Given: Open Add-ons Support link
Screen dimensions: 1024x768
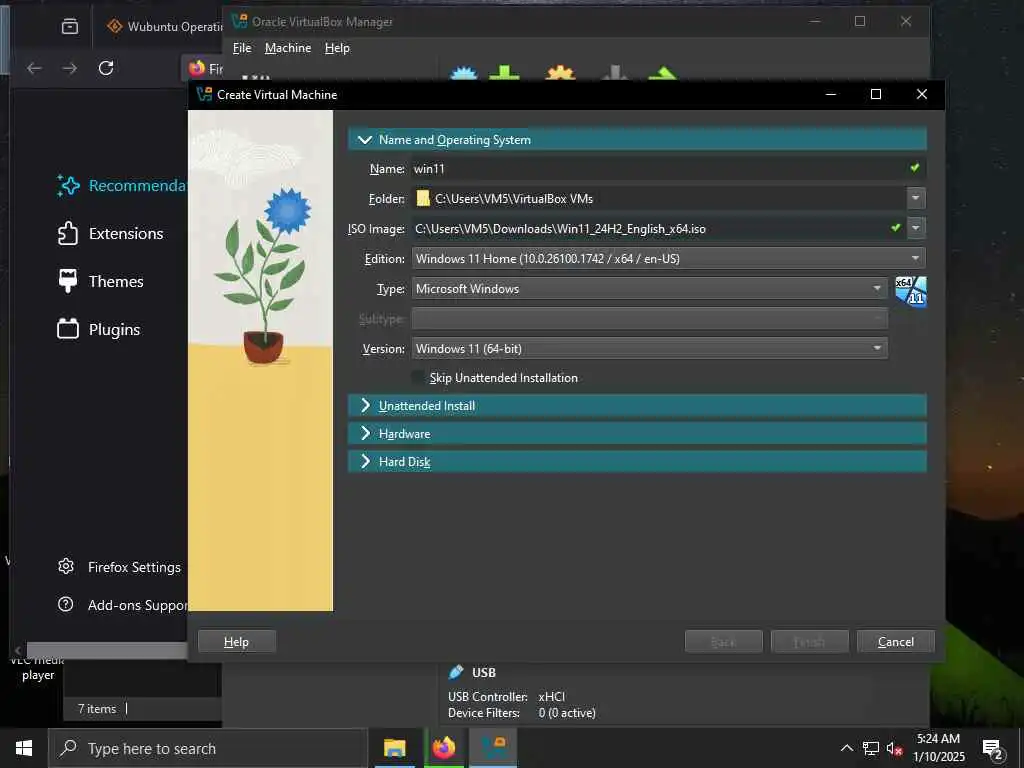Looking at the screenshot, I should point(123,605).
